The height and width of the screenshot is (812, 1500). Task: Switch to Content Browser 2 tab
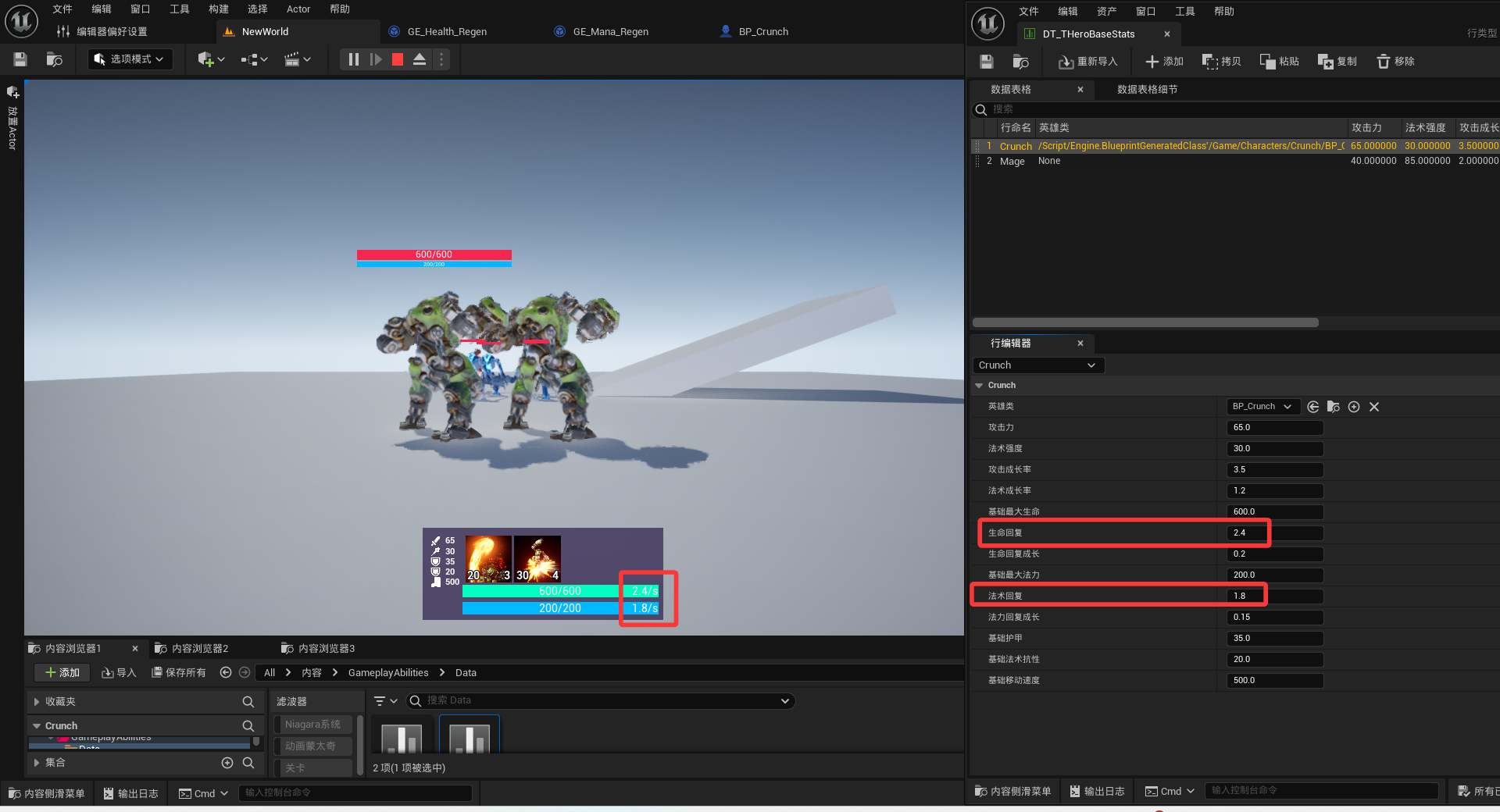(x=200, y=649)
